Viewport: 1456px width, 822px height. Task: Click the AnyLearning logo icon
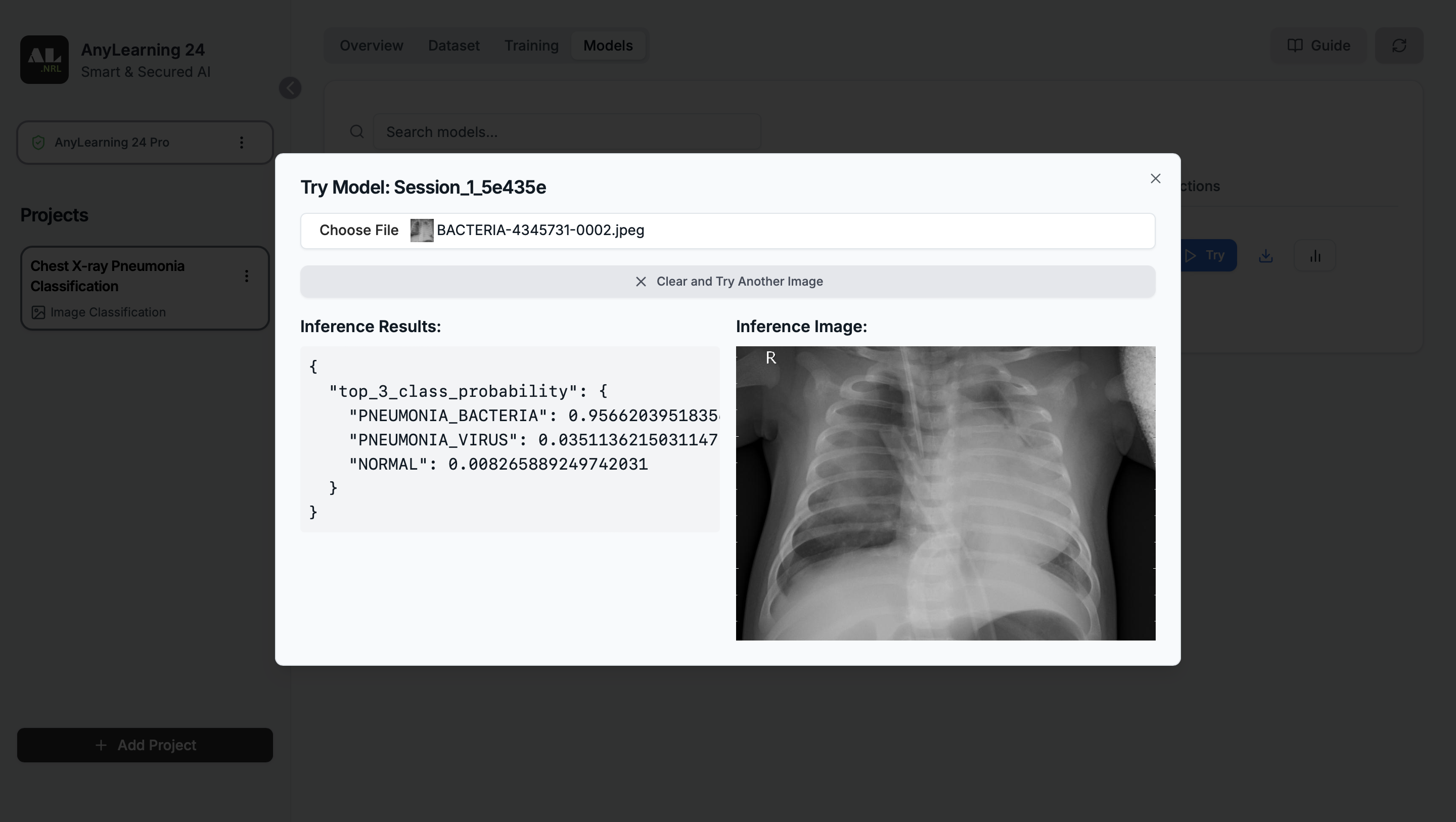tap(44, 59)
